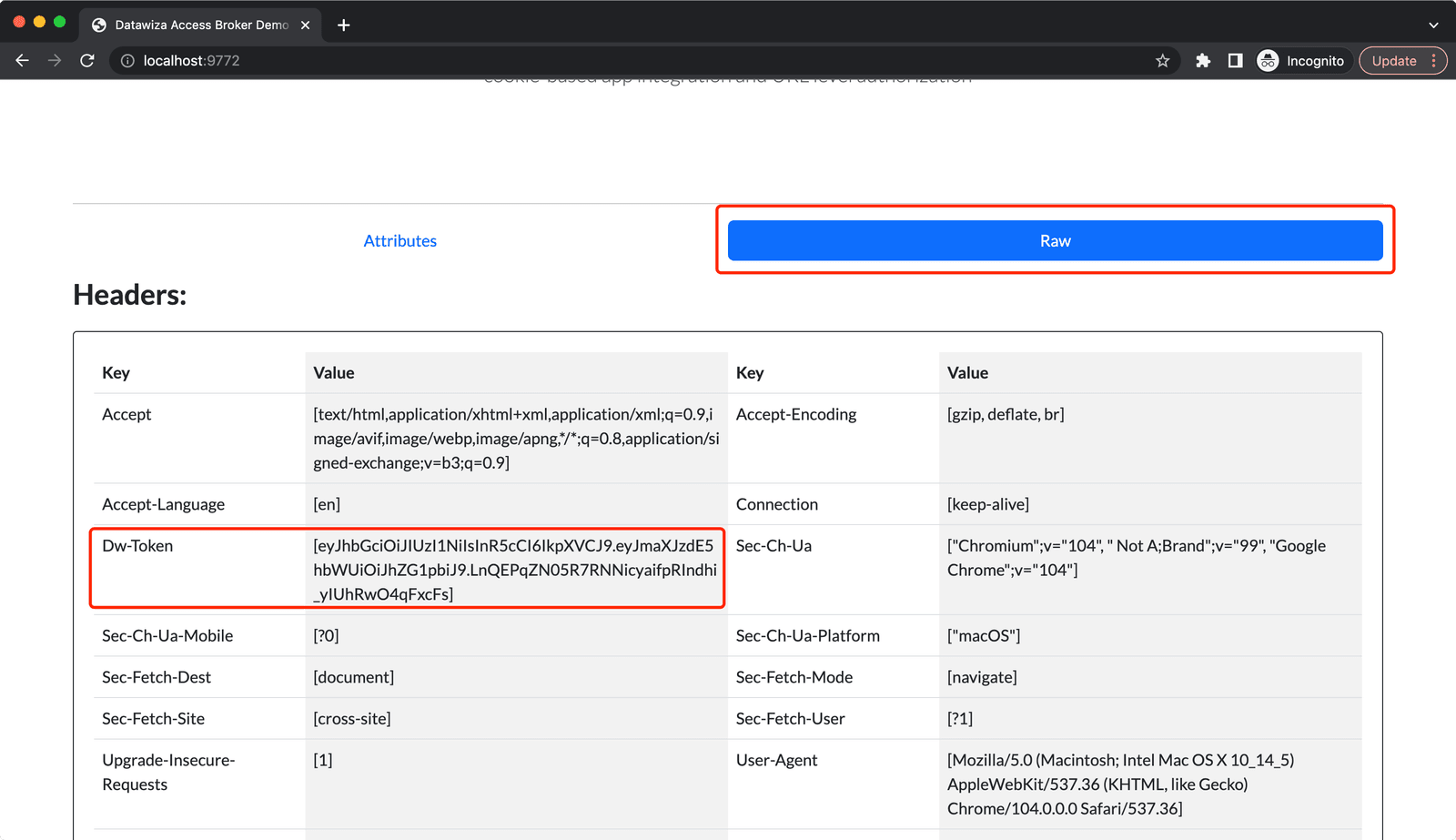
Task: Click the Incognito profile icon
Action: (1268, 61)
